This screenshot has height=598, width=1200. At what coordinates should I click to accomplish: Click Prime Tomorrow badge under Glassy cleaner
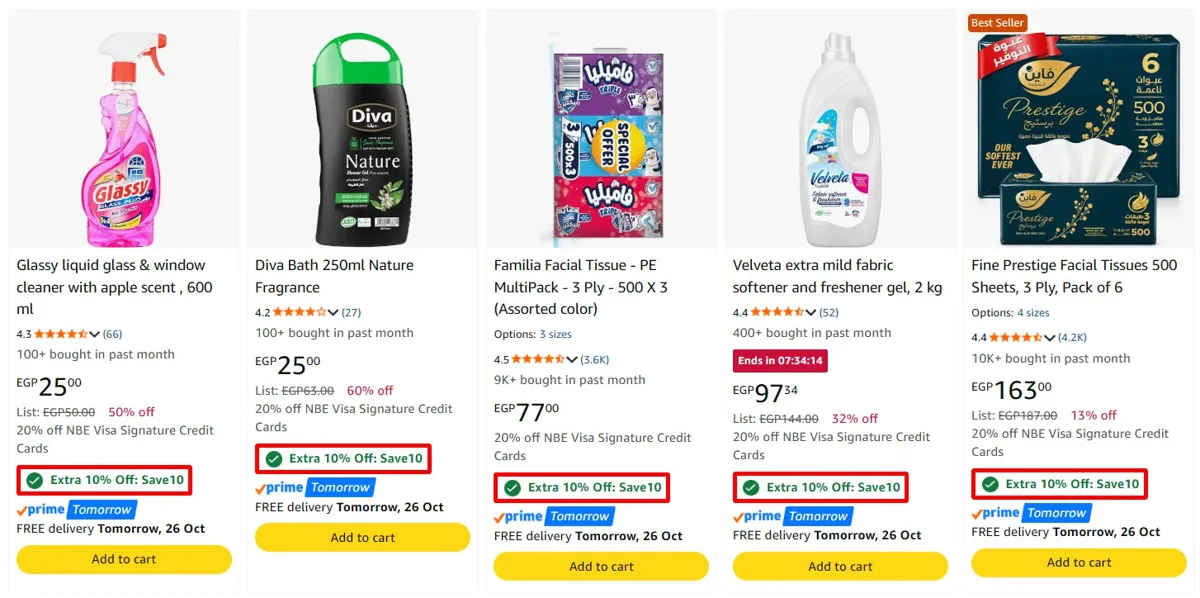[x=76, y=510]
